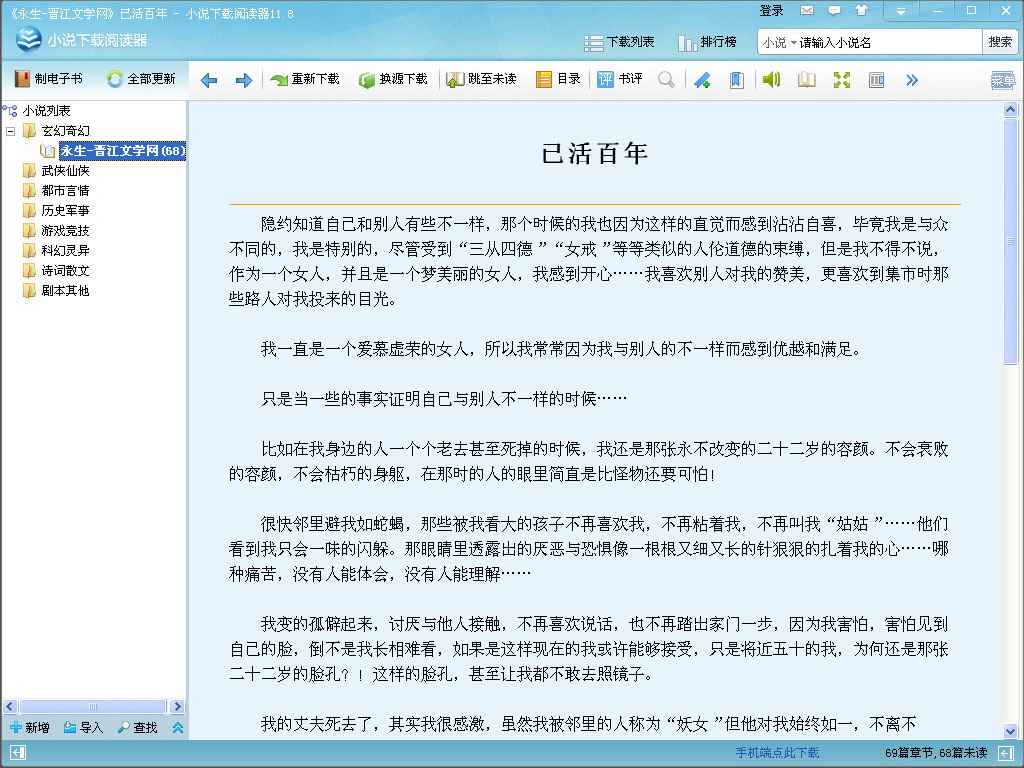Open the 排行榜 rankings tab
The height and width of the screenshot is (768, 1024).
coord(707,42)
